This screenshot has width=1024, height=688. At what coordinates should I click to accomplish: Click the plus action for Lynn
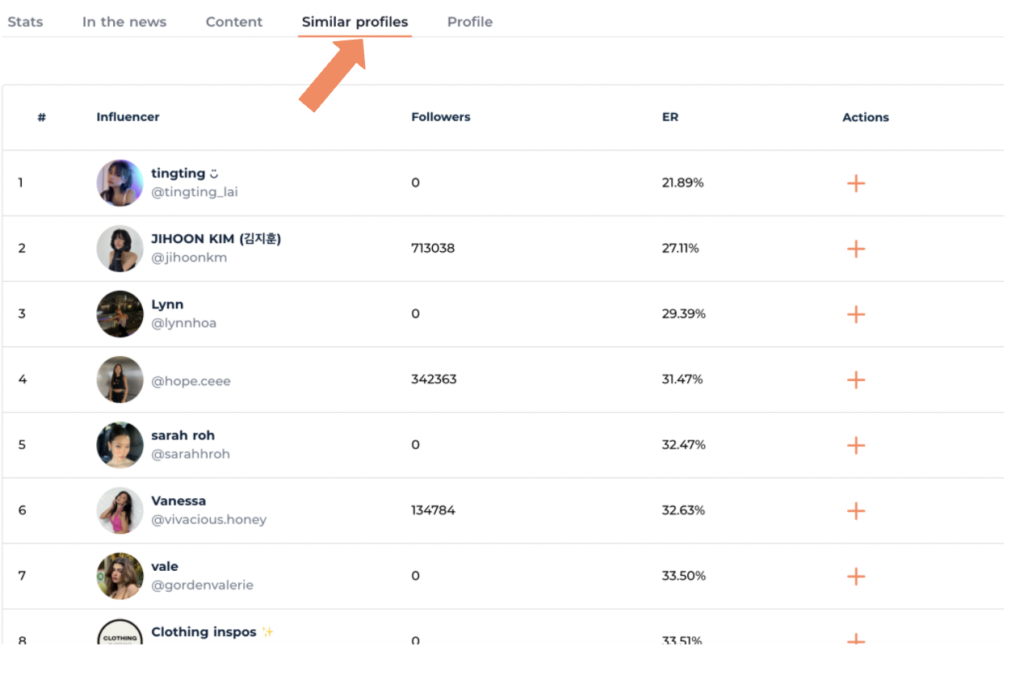[855, 314]
